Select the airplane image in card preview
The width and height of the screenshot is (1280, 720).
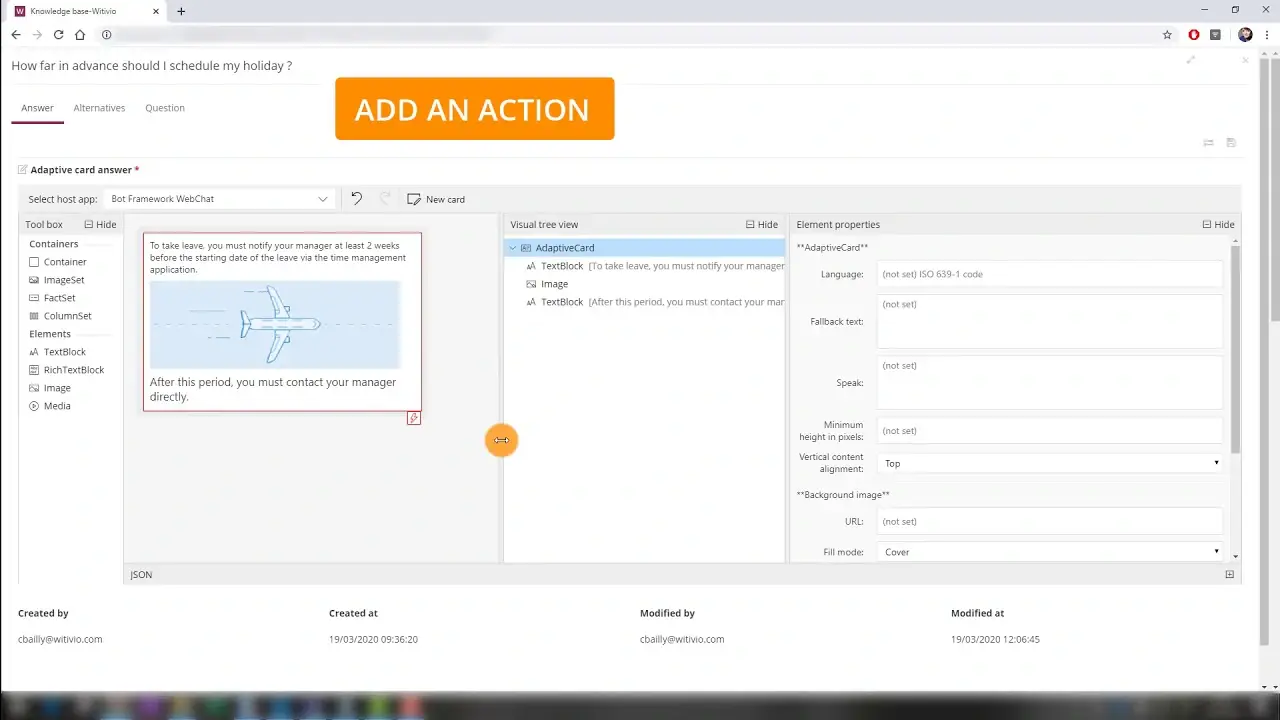275,325
